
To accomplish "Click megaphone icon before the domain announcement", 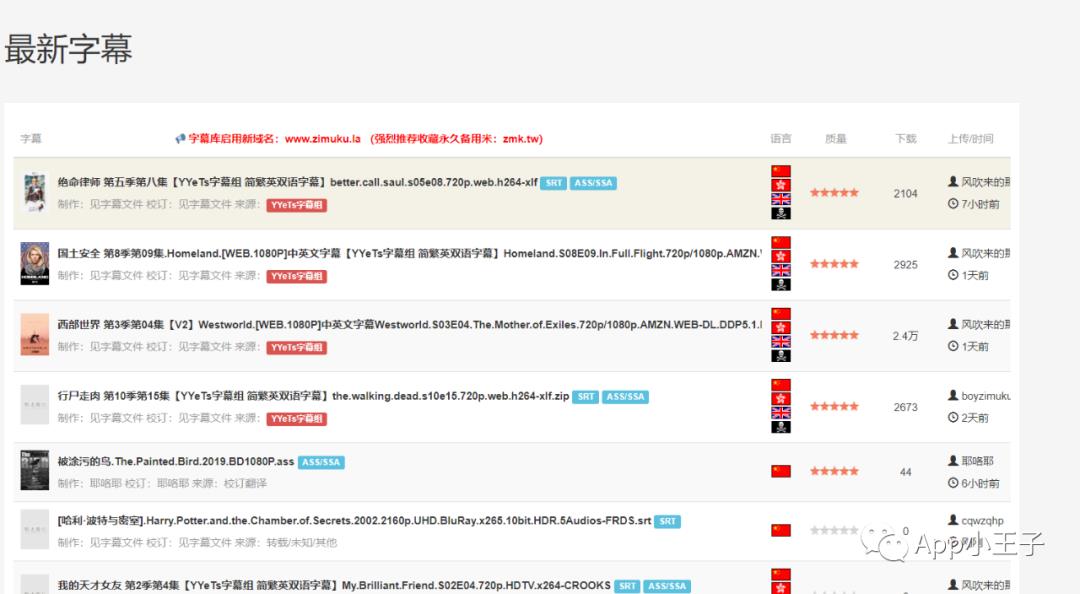I will pyautogui.click(x=180, y=139).
